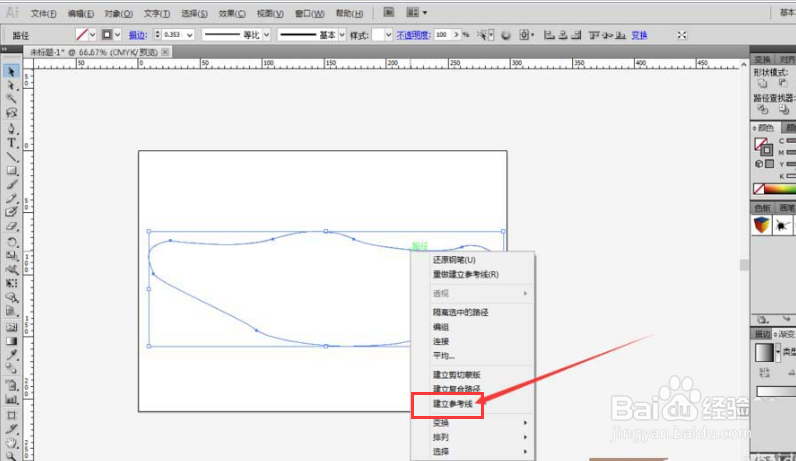This screenshot has height=461, width=796.
Task: Switch to the 色板 swatches tab
Action: coord(762,208)
